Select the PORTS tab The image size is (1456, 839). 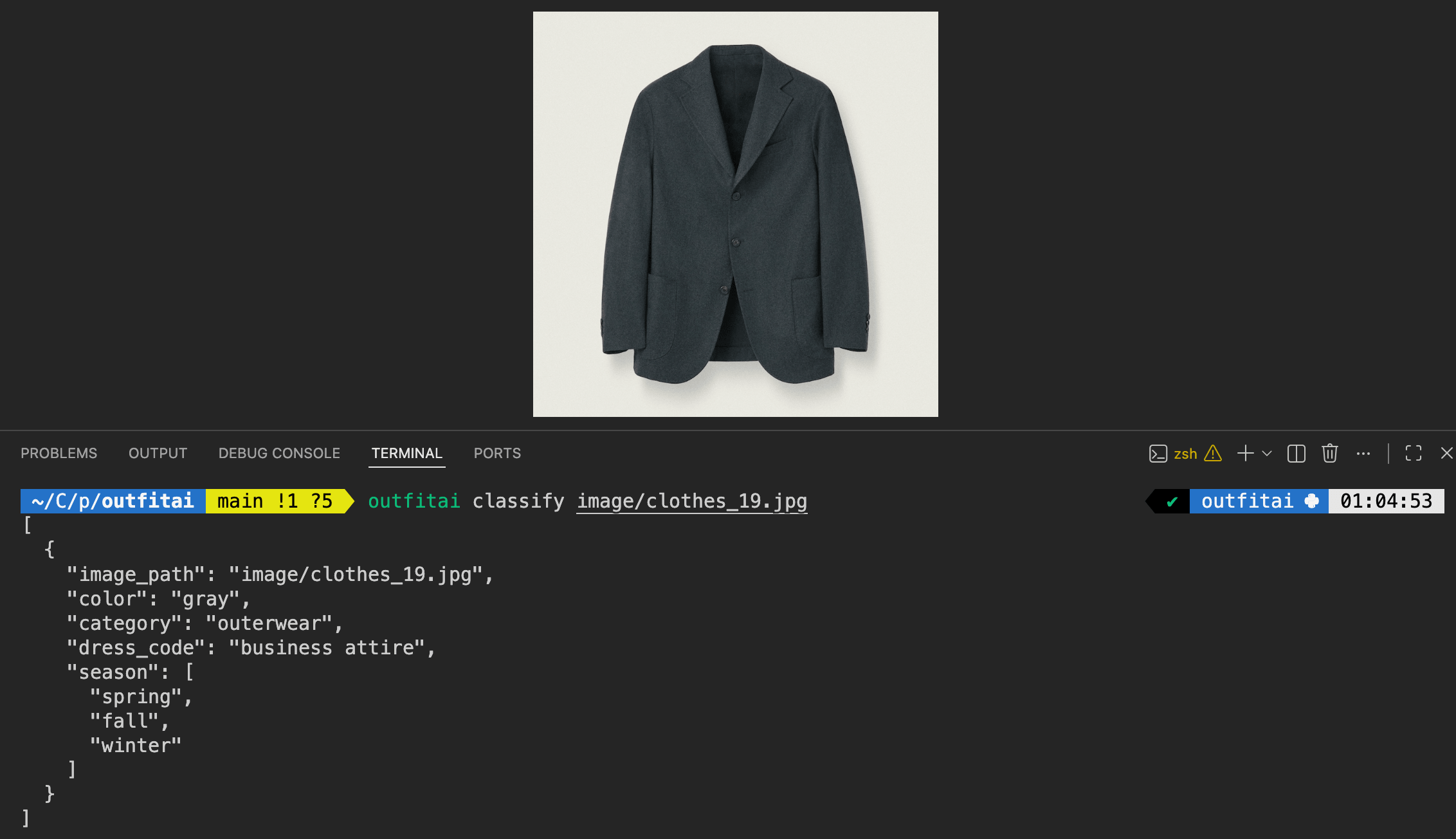click(x=497, y=454)
